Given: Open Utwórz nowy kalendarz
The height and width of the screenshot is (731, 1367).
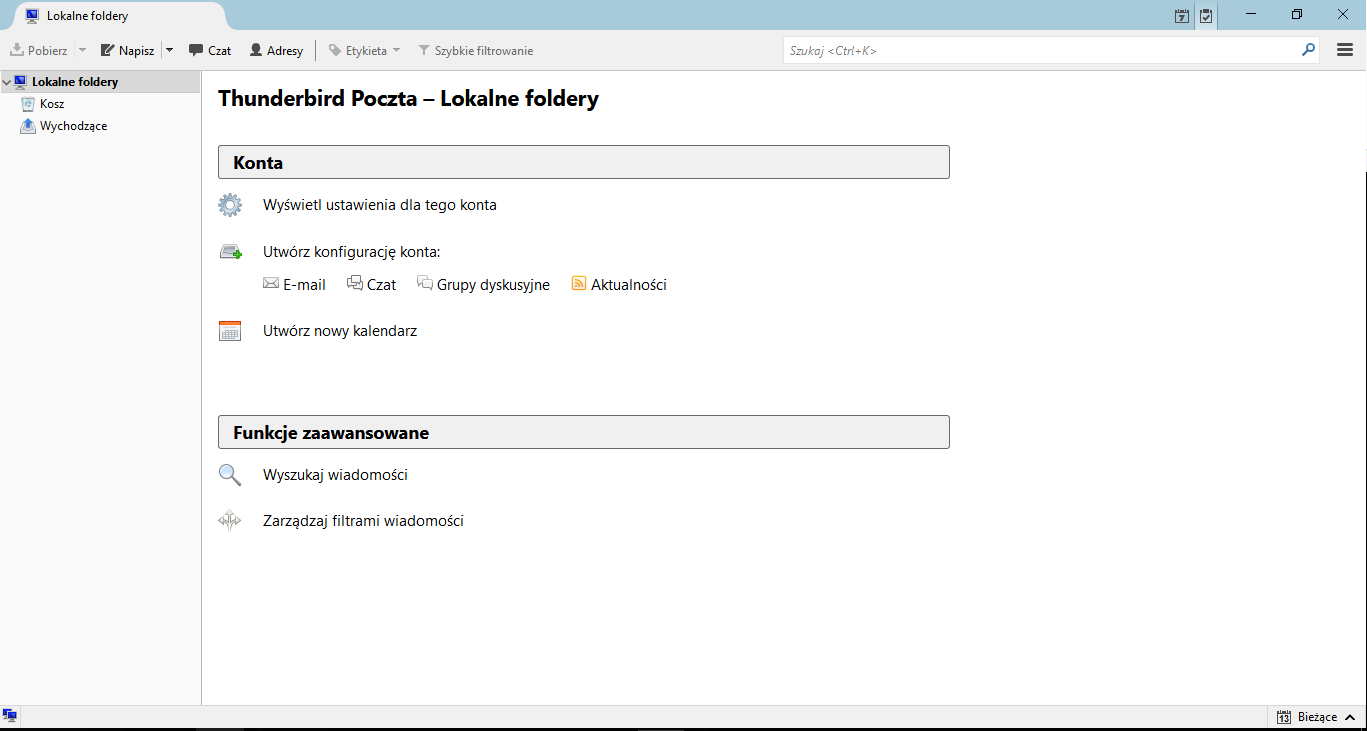Looking at the screenshot, I should pos(340,331).
